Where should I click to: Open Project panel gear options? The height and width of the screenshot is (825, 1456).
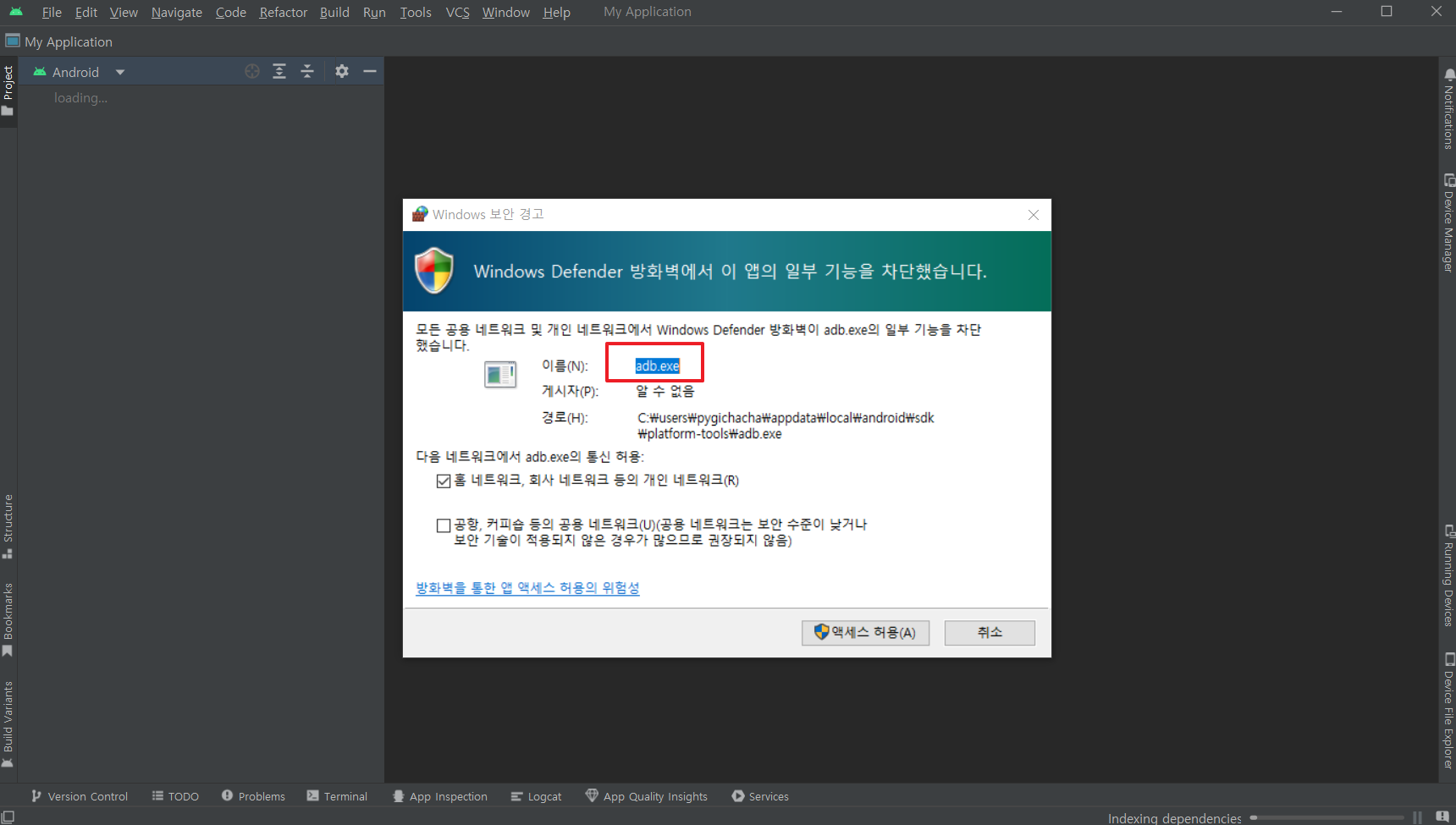[x=342, y=71]
